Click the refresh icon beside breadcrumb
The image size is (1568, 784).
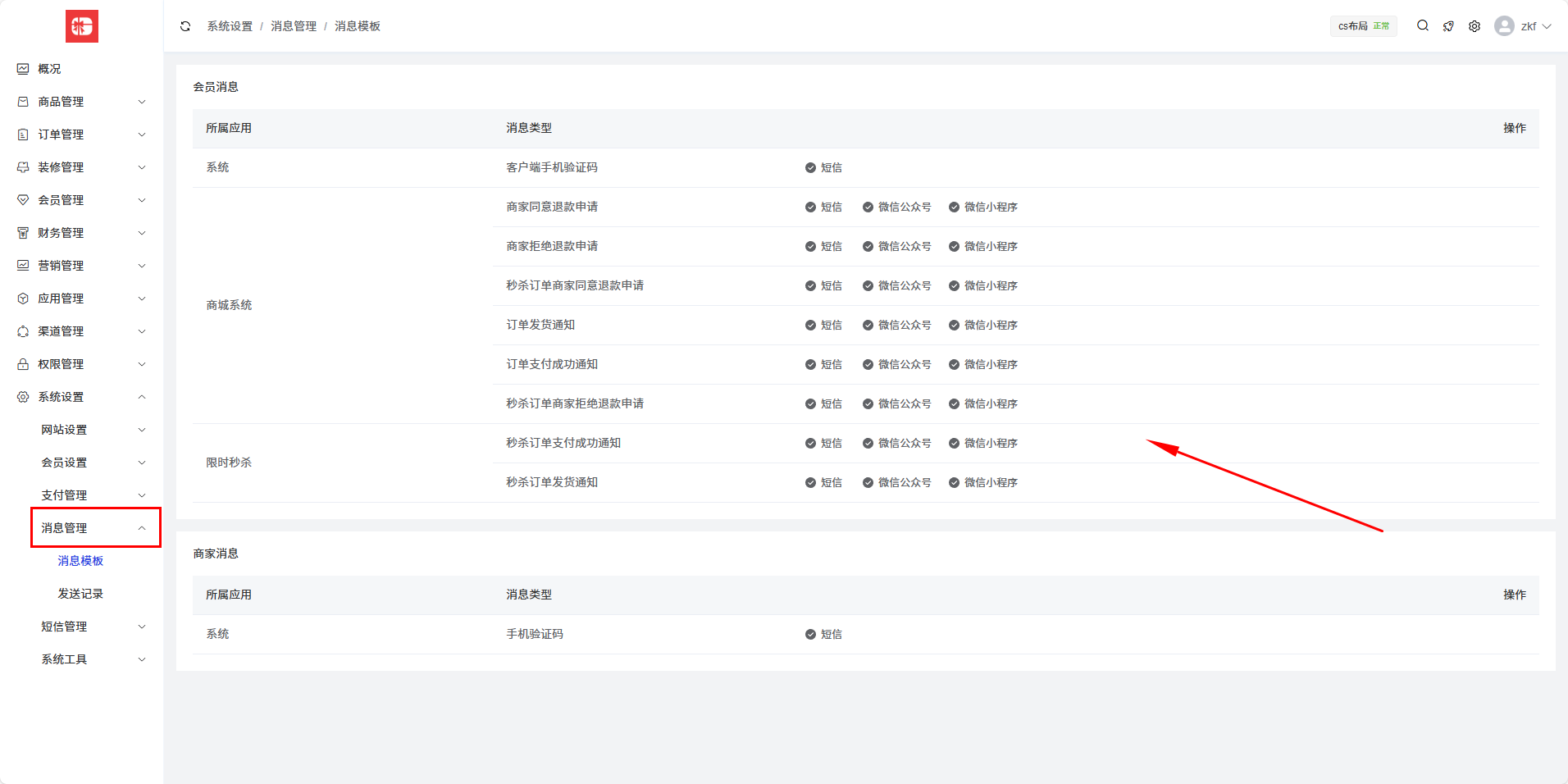pos(185,26)
